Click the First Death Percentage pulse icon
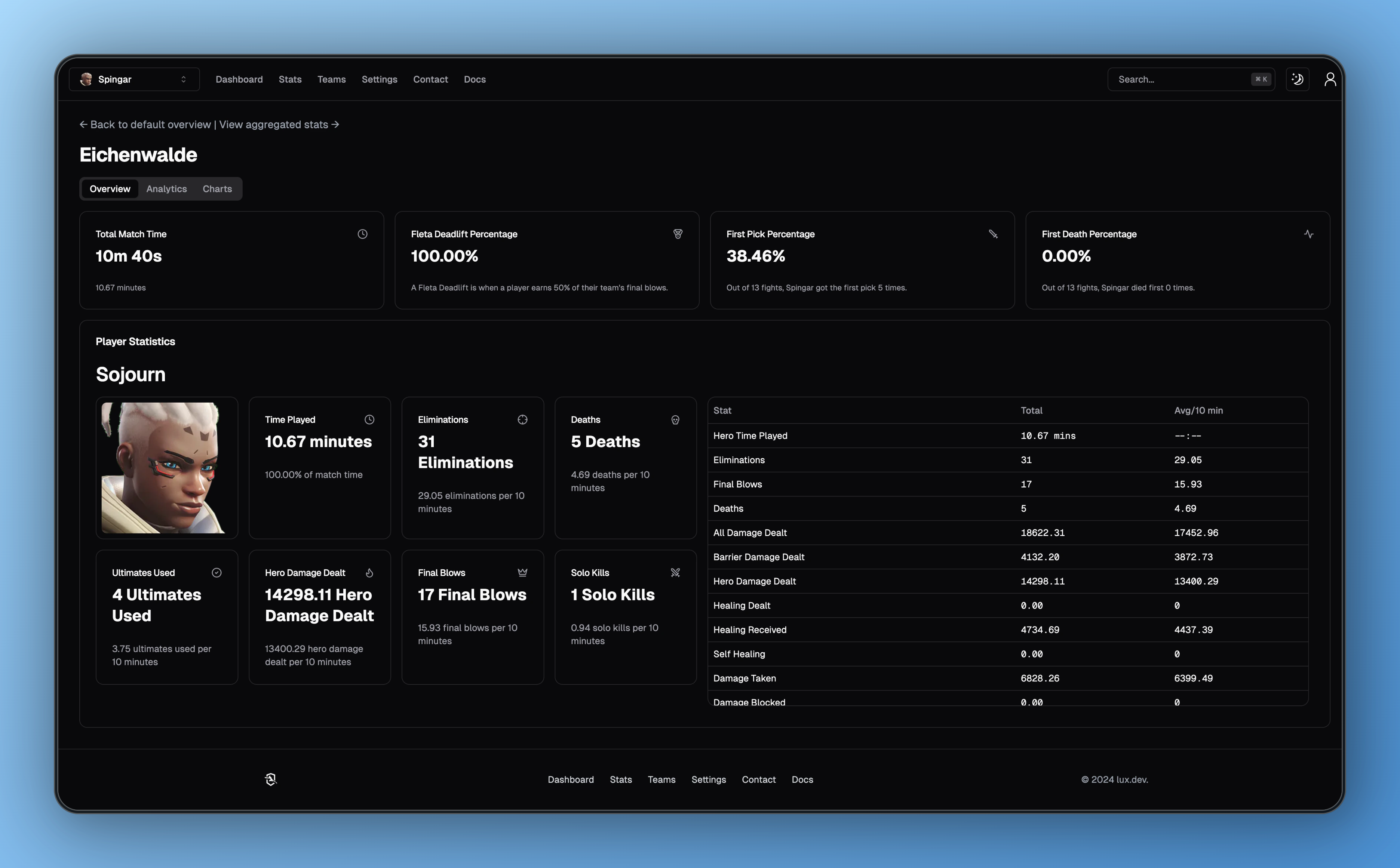Viewport: 1400px width, 868px height. pyautogui.click(x=1308, y=234)
